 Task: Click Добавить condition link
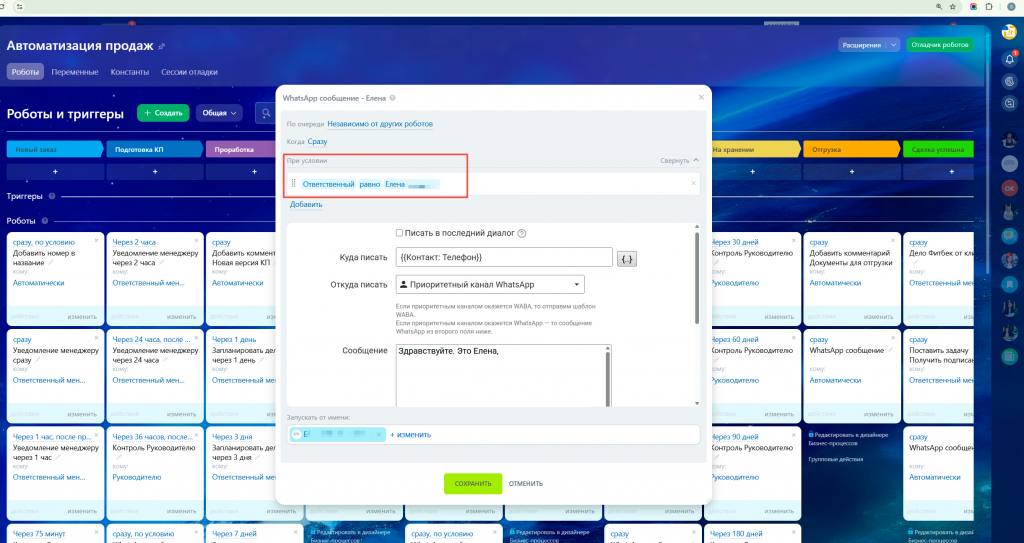pyautogui.click(x=306, y=205)
